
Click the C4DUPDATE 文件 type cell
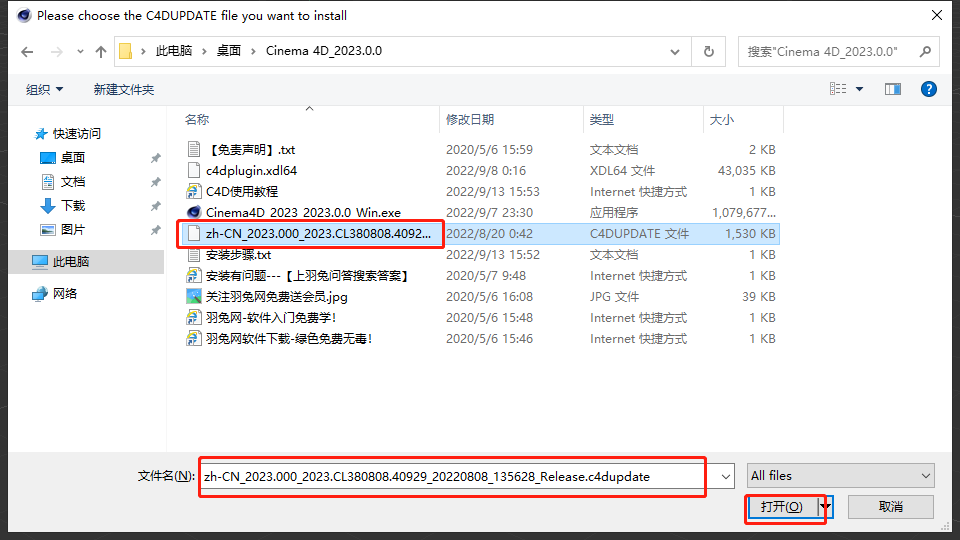639,234
